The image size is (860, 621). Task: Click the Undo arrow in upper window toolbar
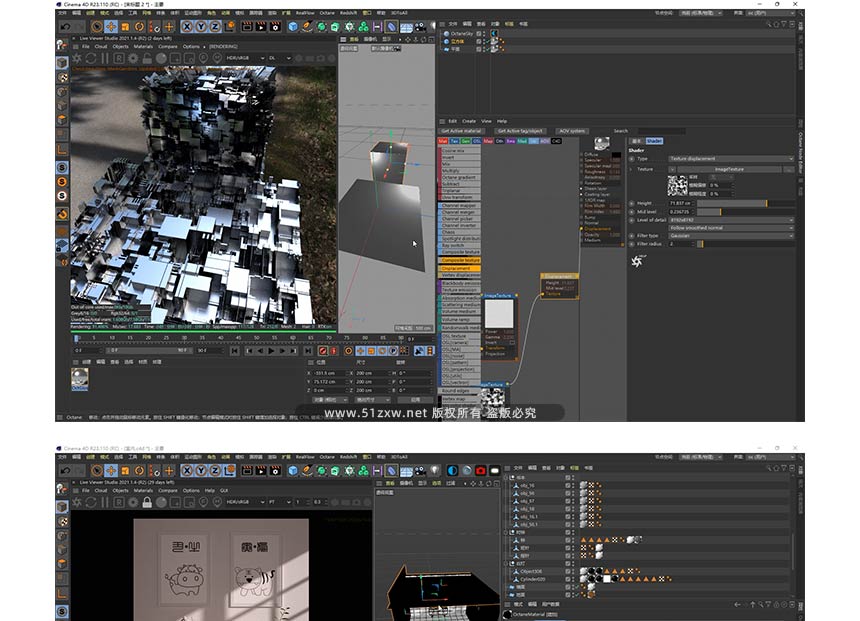click(x=66, y=26)
